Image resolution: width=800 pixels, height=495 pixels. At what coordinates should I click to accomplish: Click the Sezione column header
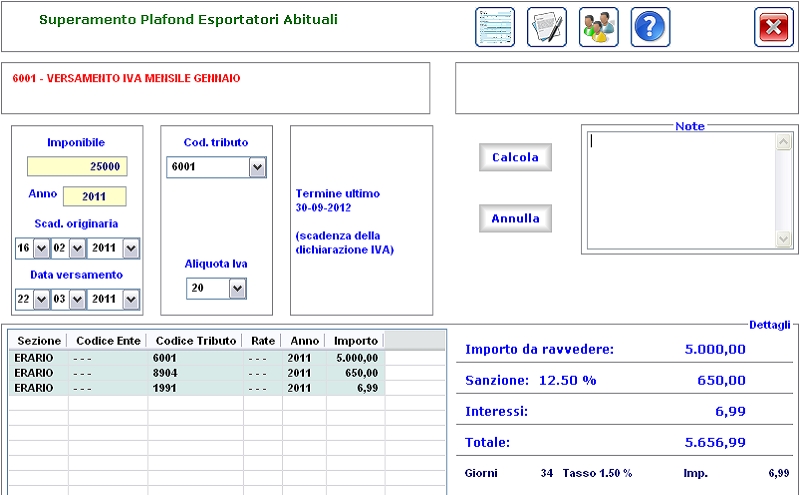point(39,341)
